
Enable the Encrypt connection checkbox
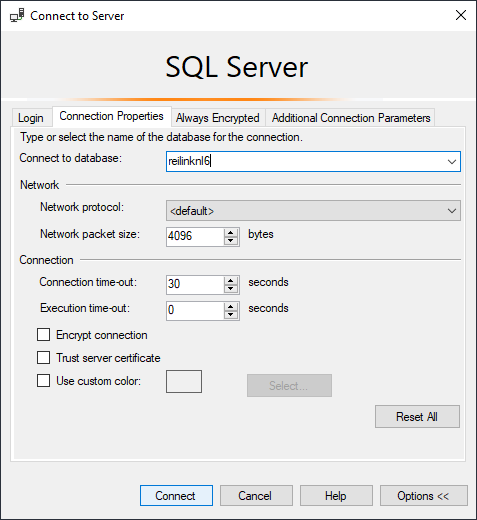[x=44, y=335]
